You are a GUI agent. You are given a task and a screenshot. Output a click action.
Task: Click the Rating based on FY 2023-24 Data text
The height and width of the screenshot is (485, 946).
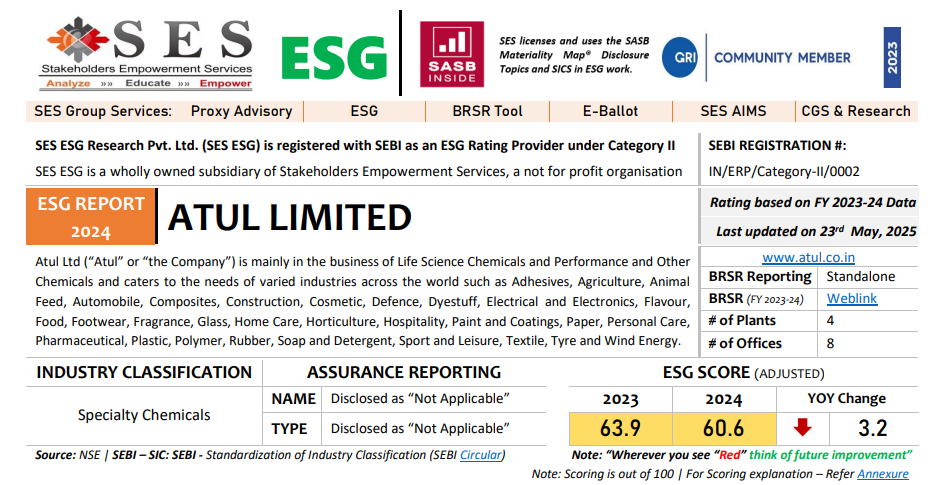813,203
